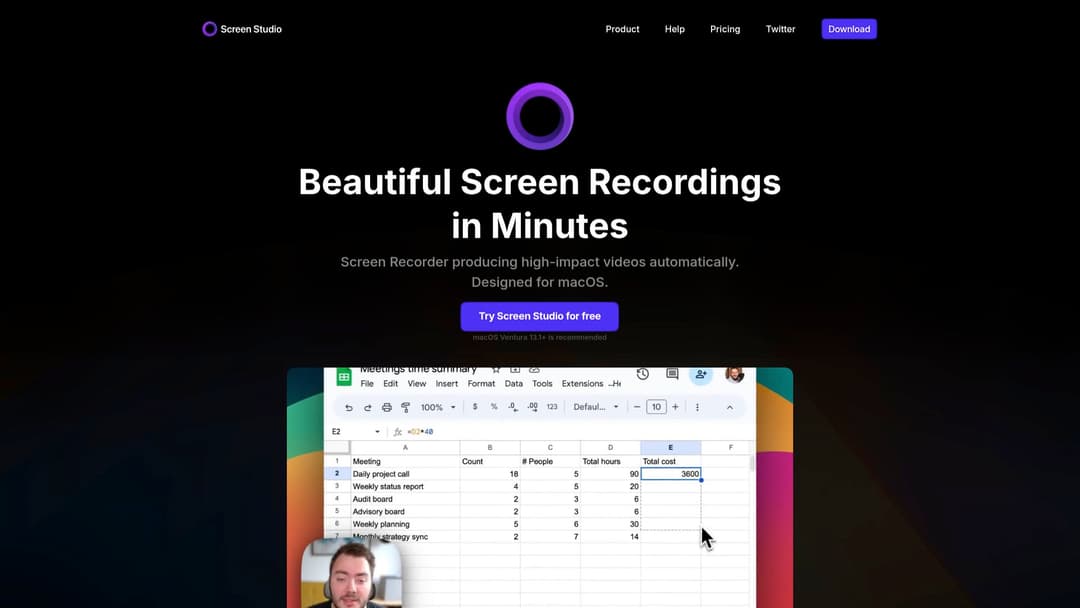Screen dimensions: 1080x608
Task: Increase font size with plus button
Action: coord(675,407)
